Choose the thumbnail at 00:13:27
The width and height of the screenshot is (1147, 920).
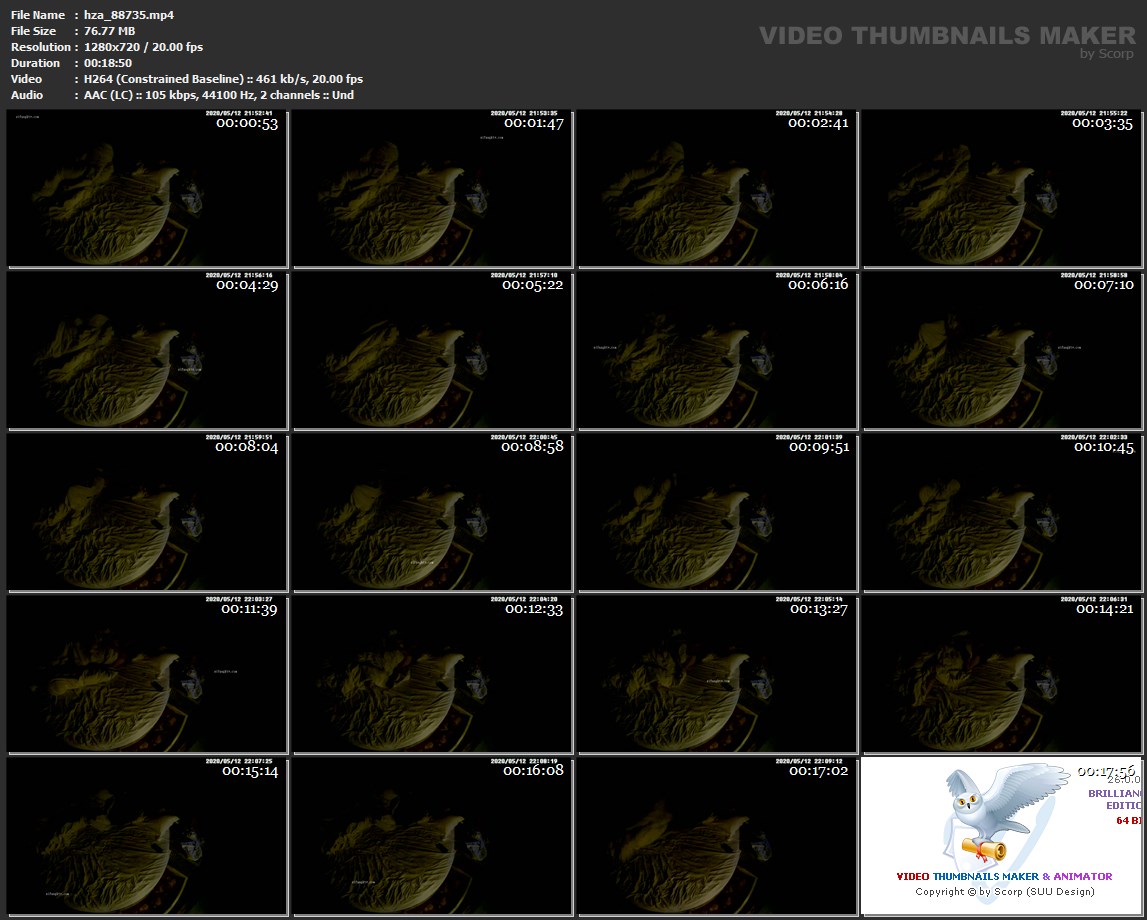tap(718, 674)
